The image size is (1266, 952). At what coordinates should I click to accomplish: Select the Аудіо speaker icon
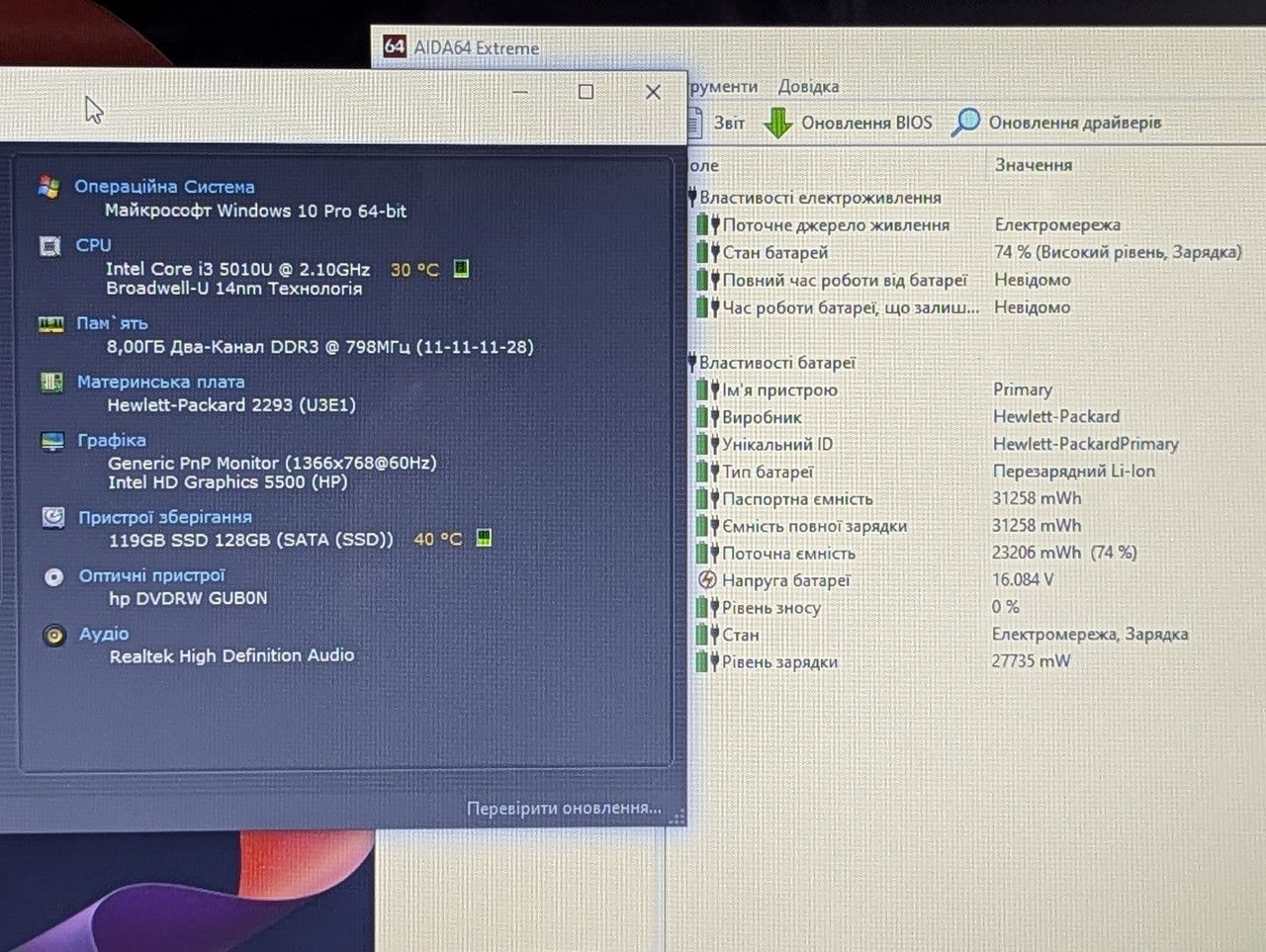coord(54,635)
